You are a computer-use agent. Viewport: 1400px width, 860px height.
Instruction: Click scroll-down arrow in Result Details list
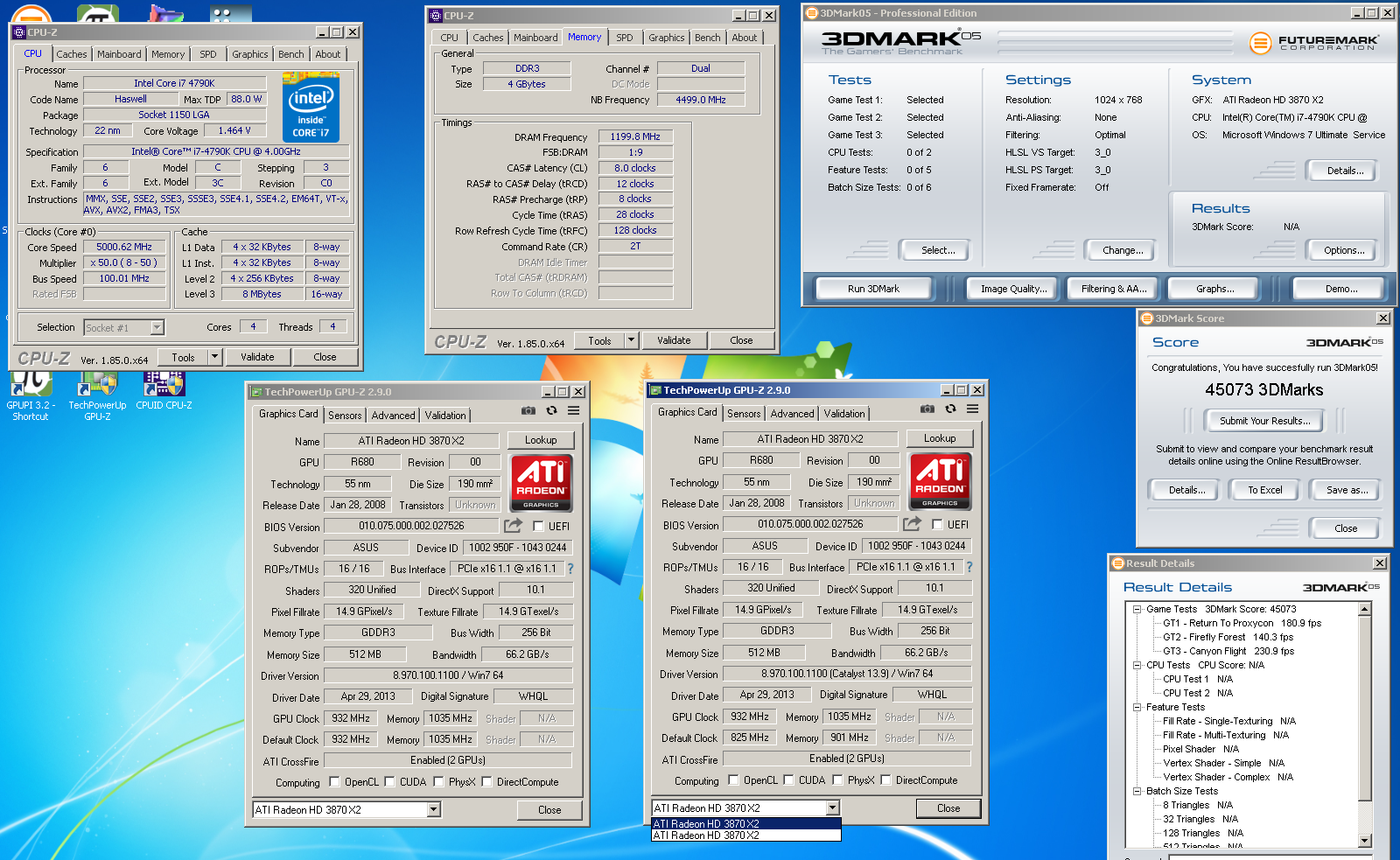(1365, 841)
